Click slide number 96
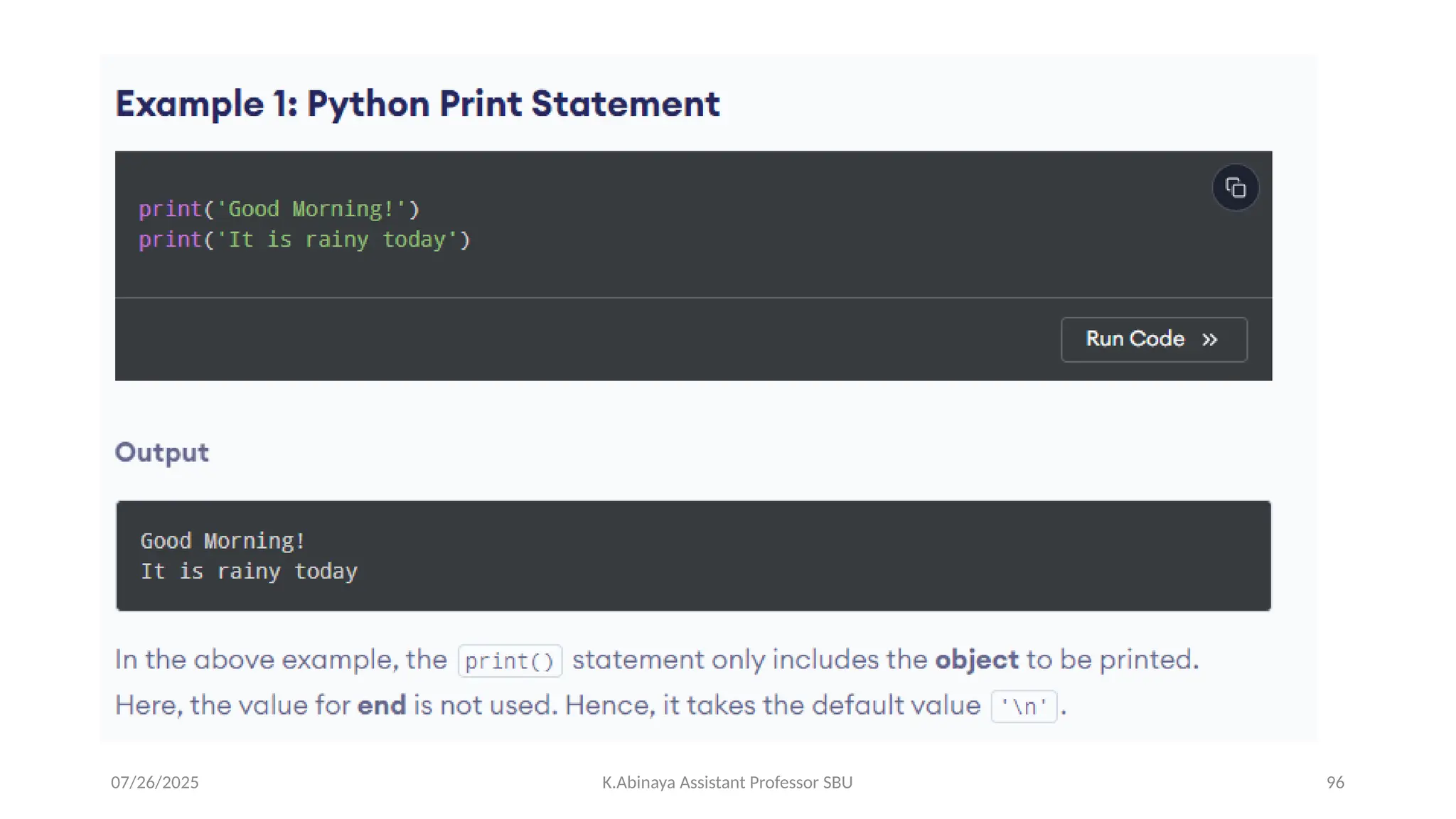The image size is (1456, 819). click(1335, 783)
